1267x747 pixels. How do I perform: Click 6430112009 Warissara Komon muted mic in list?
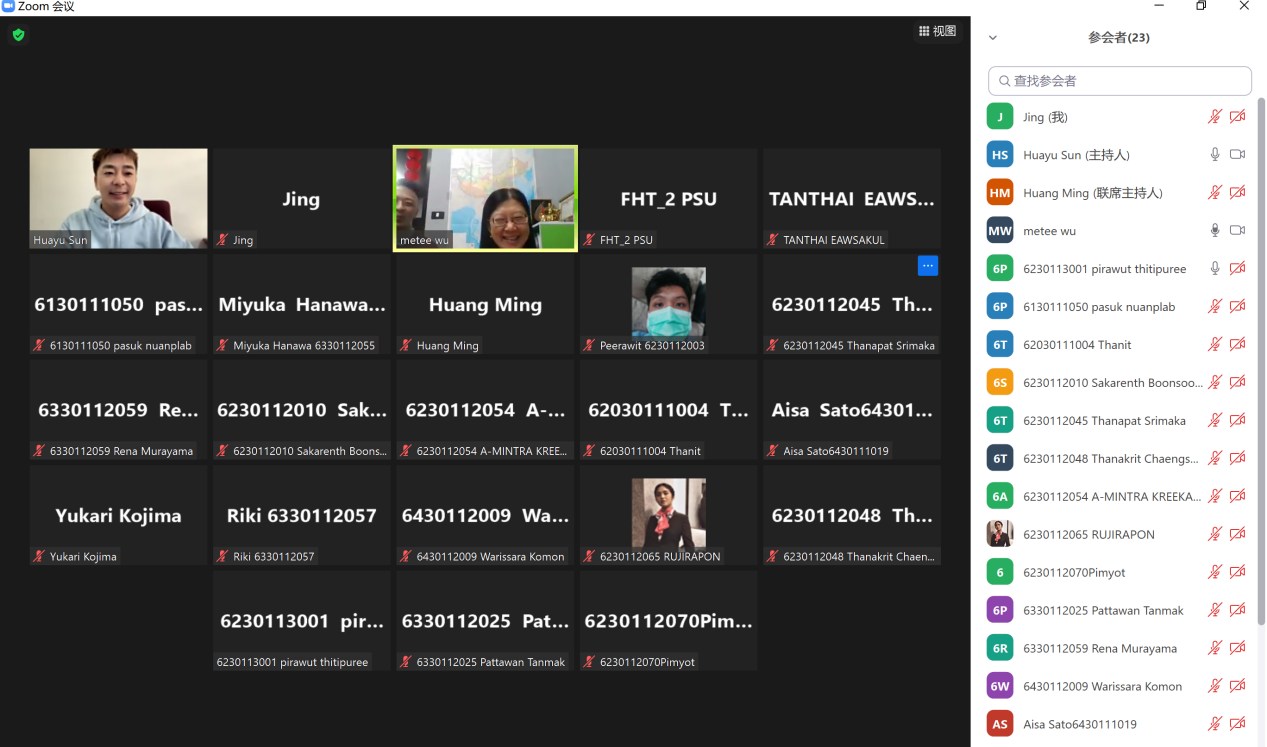pos(1215,687)
